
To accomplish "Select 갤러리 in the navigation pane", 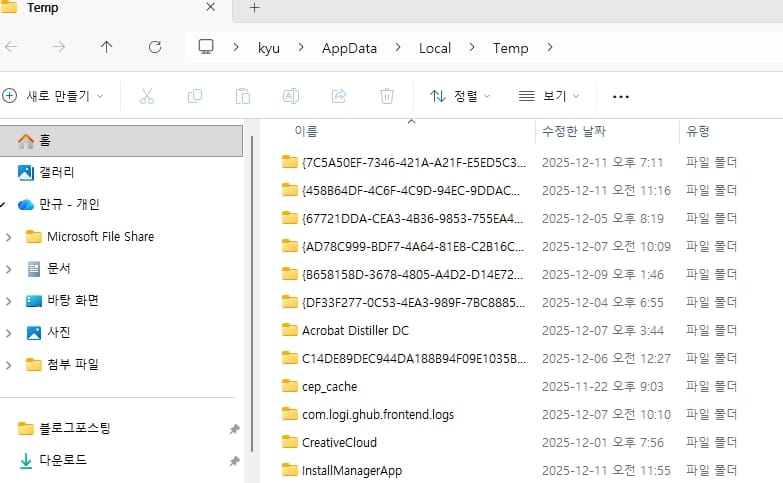I will 56,173.
